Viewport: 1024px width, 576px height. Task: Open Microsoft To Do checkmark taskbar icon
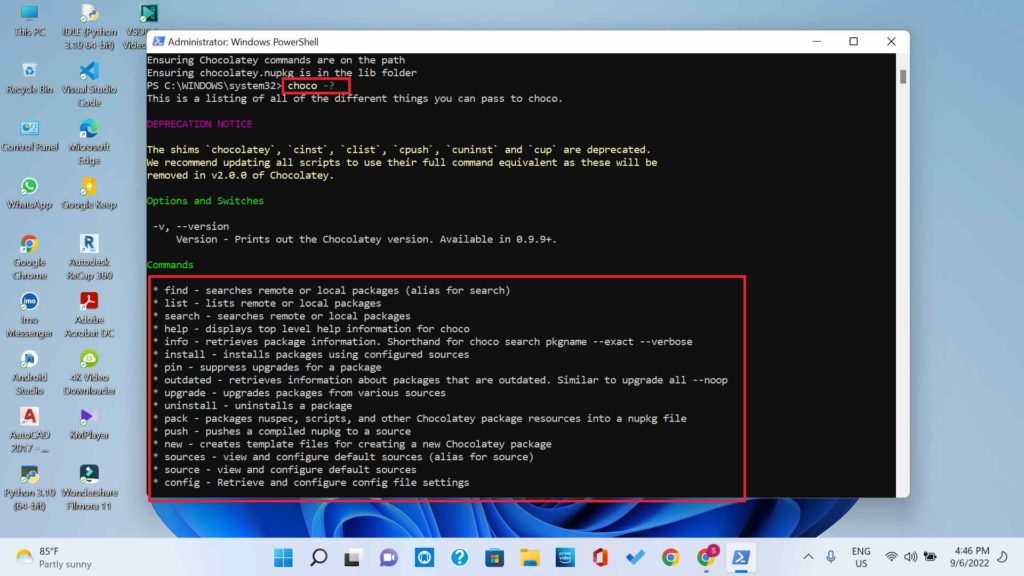635,557
